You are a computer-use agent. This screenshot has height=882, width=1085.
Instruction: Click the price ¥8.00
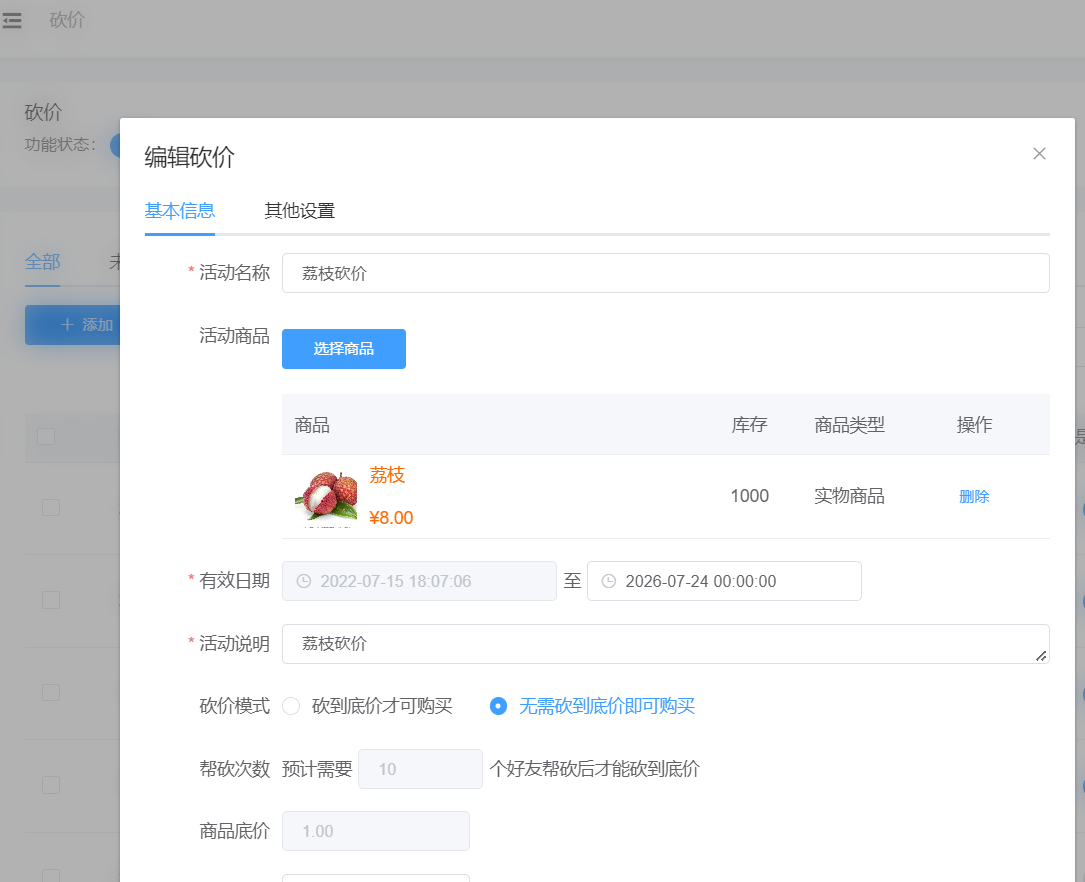pos(391,518)
